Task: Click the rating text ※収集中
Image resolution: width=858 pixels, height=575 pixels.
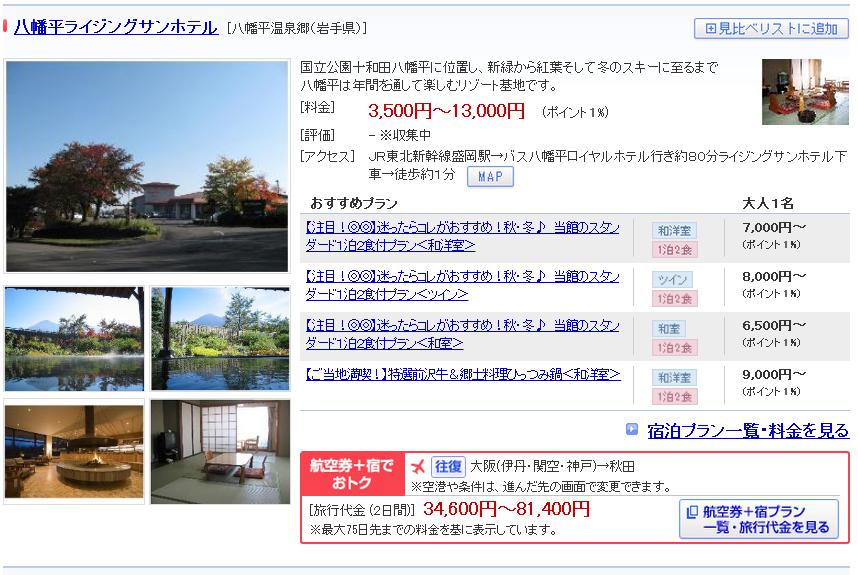Action: click(405, 135)
